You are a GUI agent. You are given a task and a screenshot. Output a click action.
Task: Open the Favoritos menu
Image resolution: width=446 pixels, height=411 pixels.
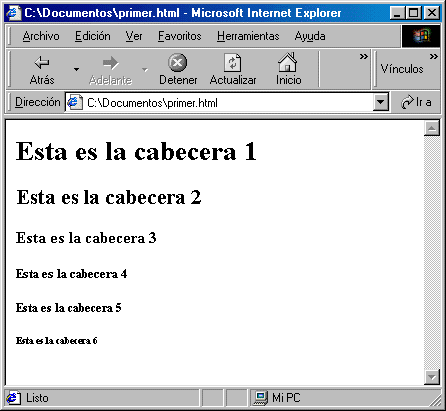180,36
